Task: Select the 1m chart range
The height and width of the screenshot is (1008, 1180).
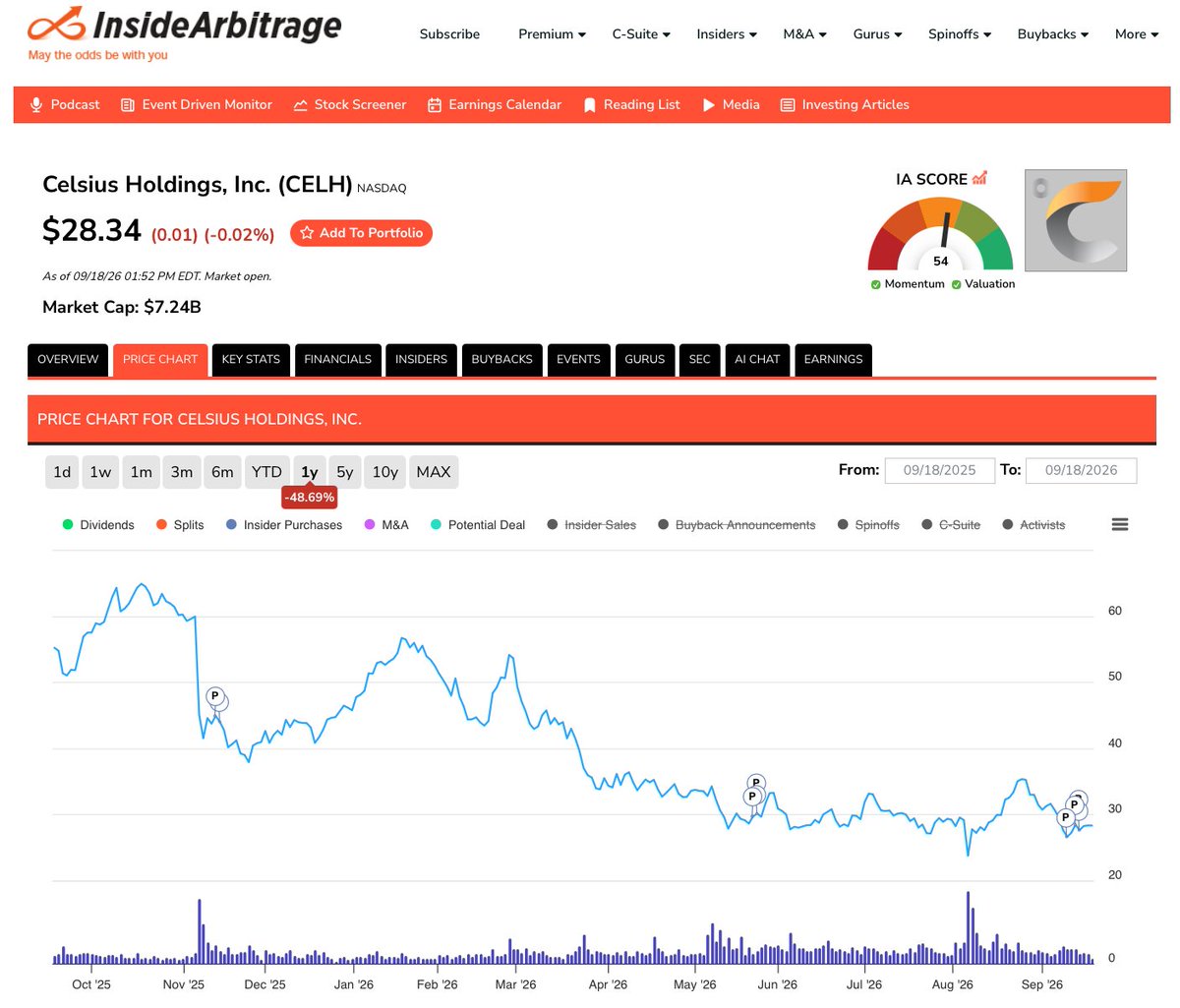Action: (x=142, y=472)
